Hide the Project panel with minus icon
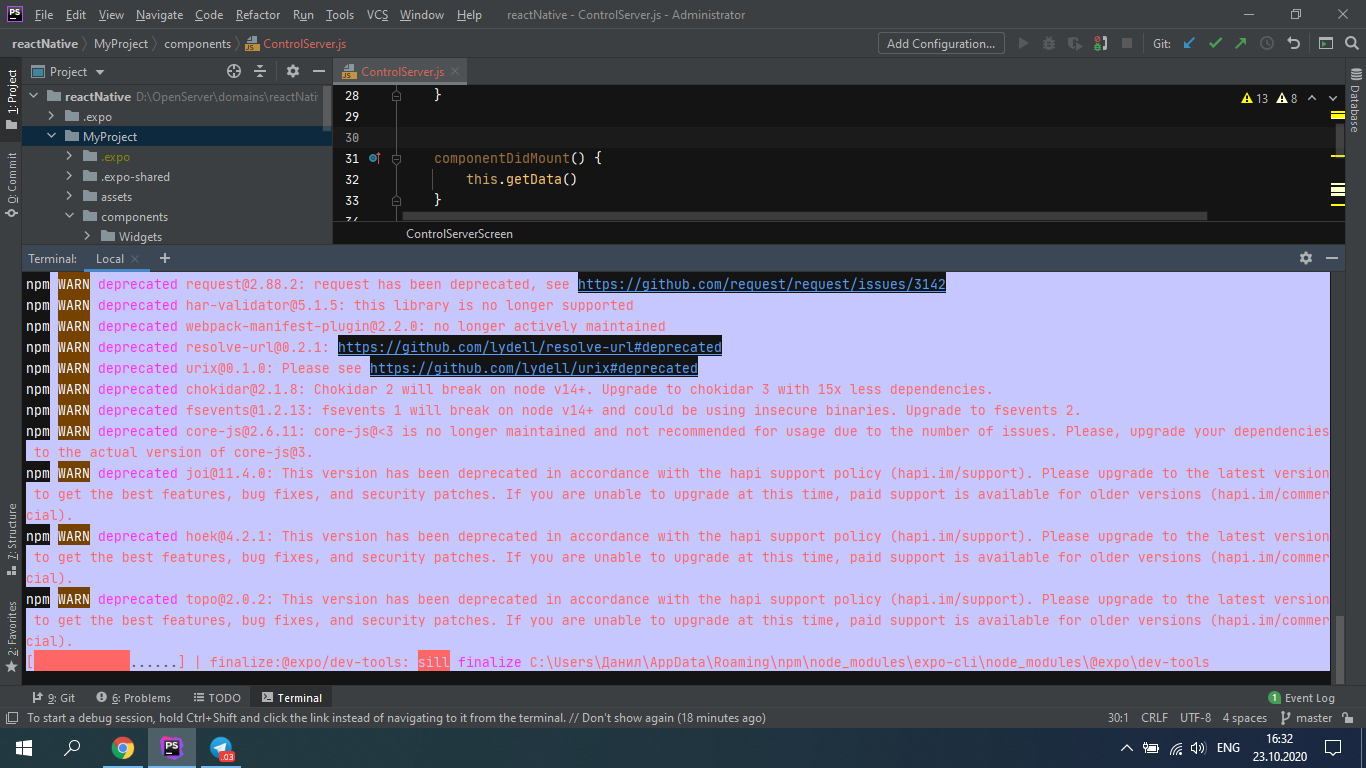The height and width of the screenshot is (768, 1366). 318,71
